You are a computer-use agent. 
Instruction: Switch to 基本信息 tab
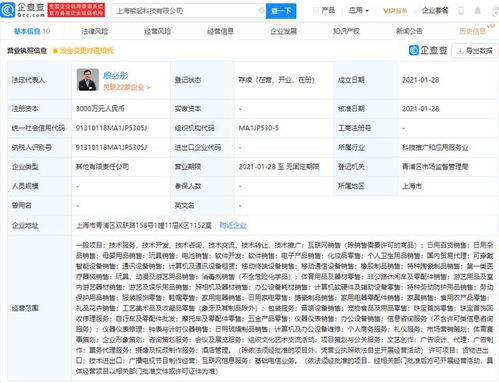(x=32, y=31)
